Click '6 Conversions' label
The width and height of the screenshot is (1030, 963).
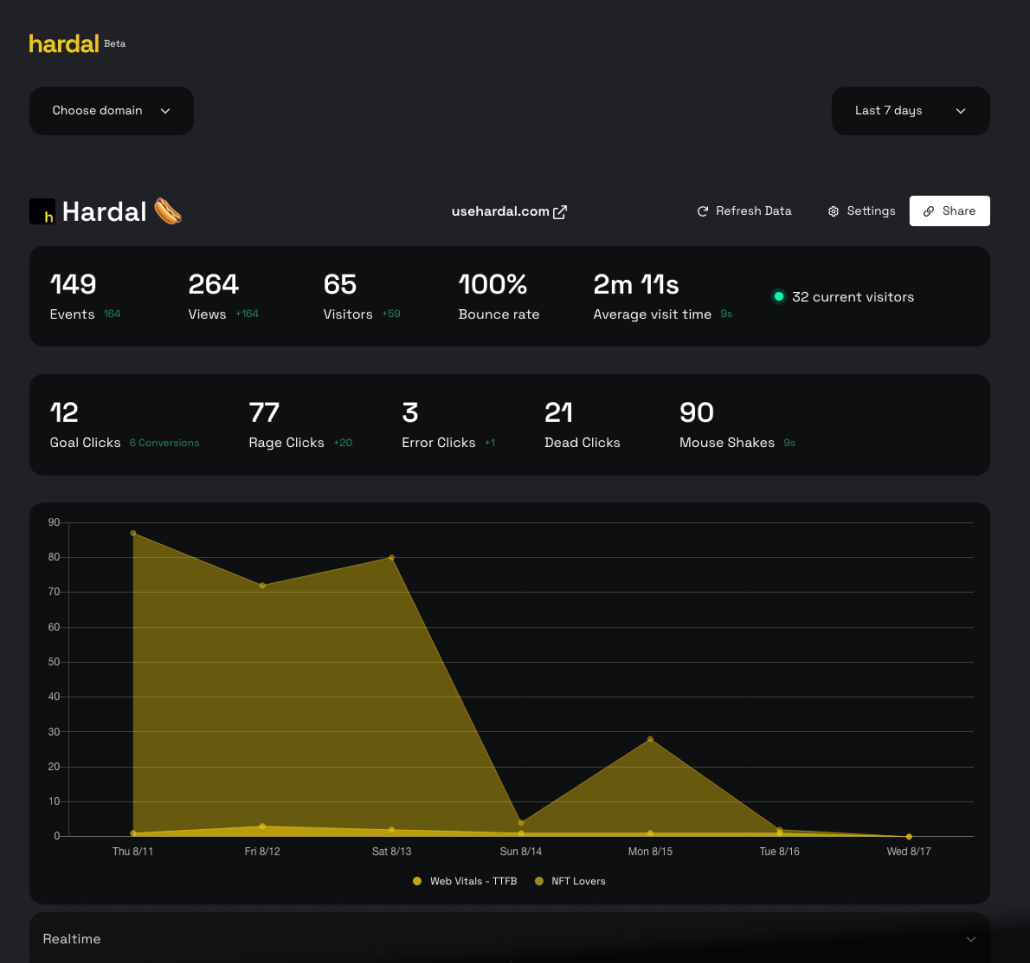[x=164, y=443]
